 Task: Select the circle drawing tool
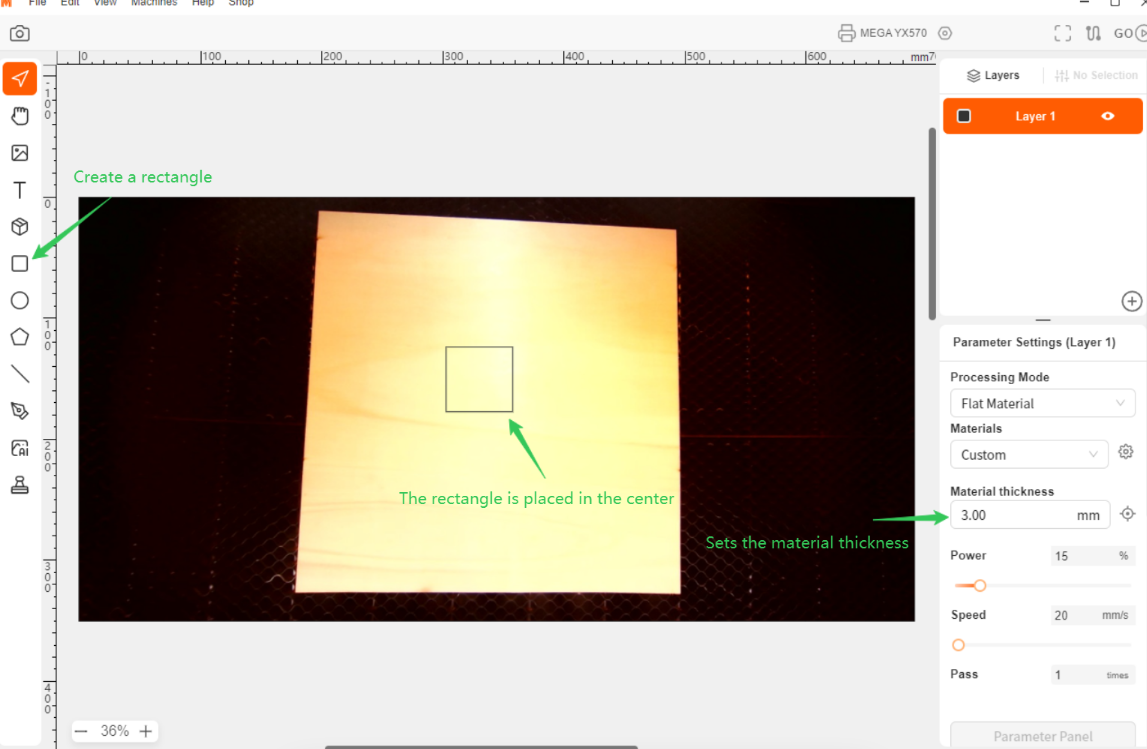pyautogui.click(x=20, y=301)
